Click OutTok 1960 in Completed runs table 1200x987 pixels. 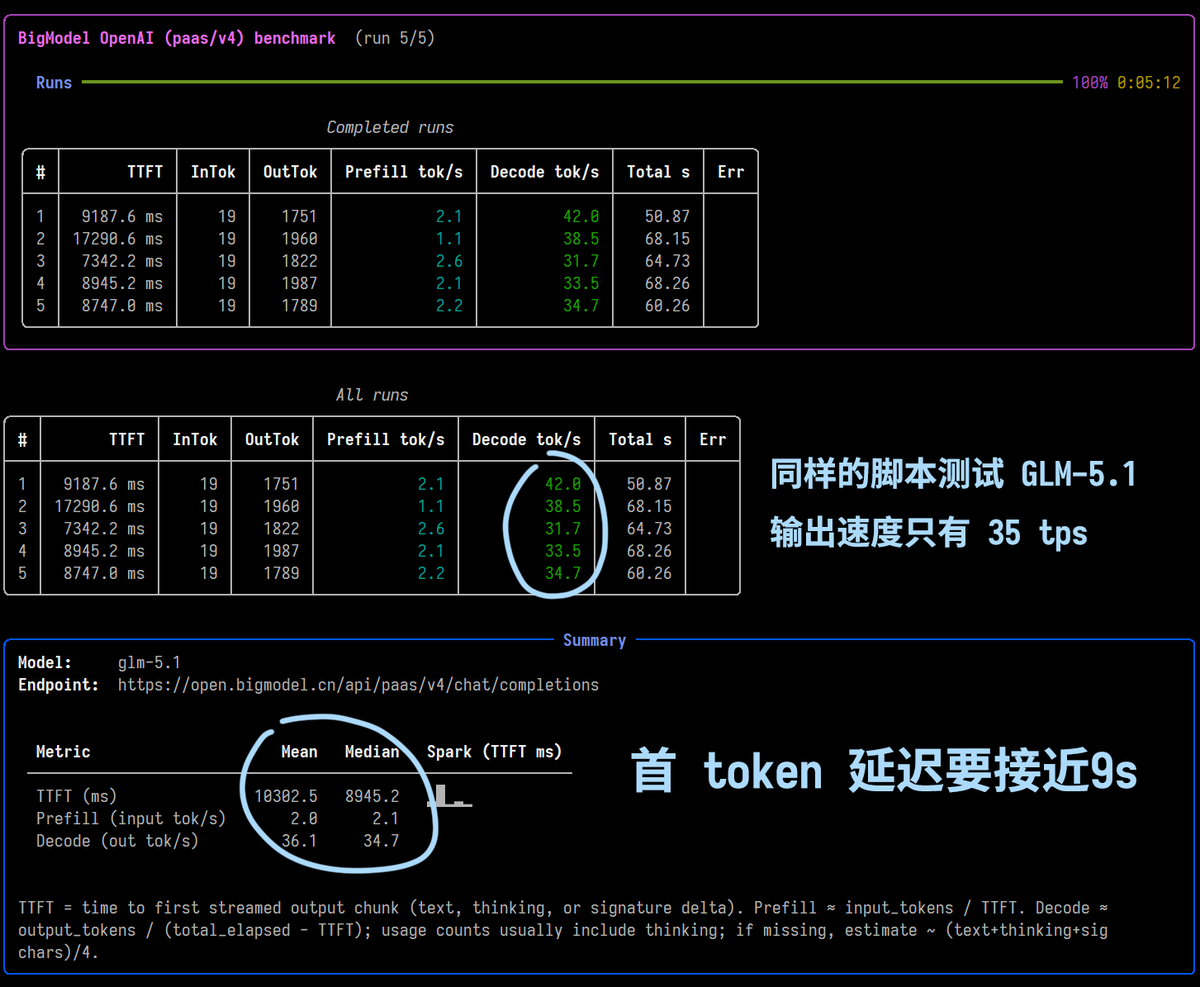299,239
